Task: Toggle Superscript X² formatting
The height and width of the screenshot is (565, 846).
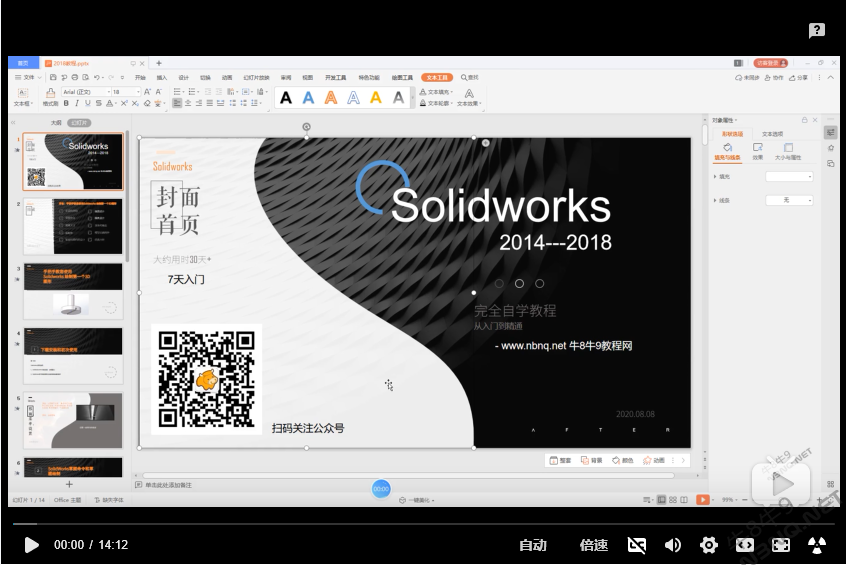Action: click(124, 103)
